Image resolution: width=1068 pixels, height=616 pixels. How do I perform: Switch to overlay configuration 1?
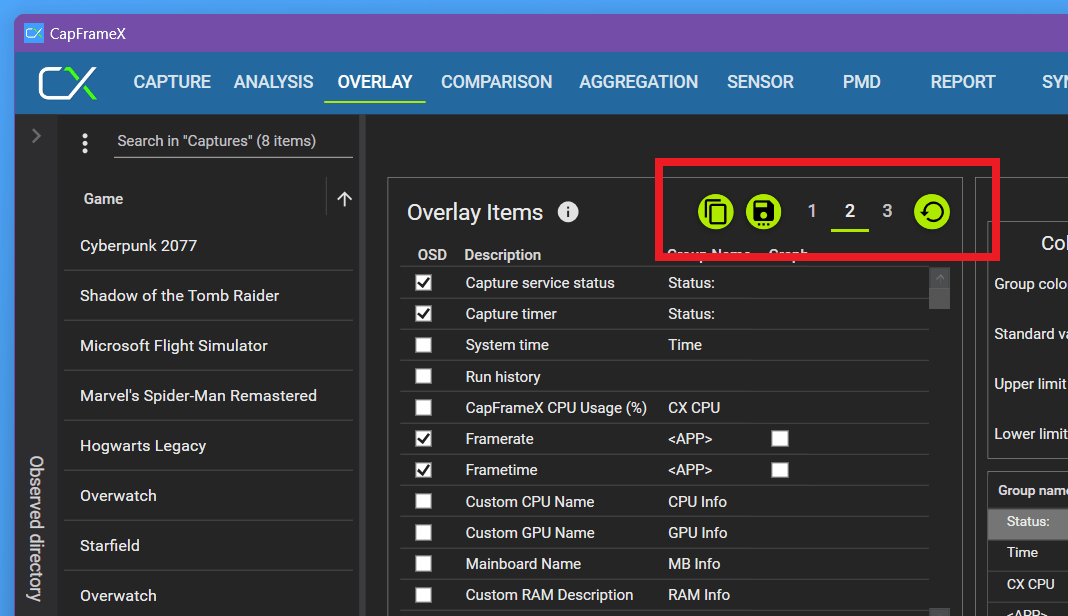812,211
